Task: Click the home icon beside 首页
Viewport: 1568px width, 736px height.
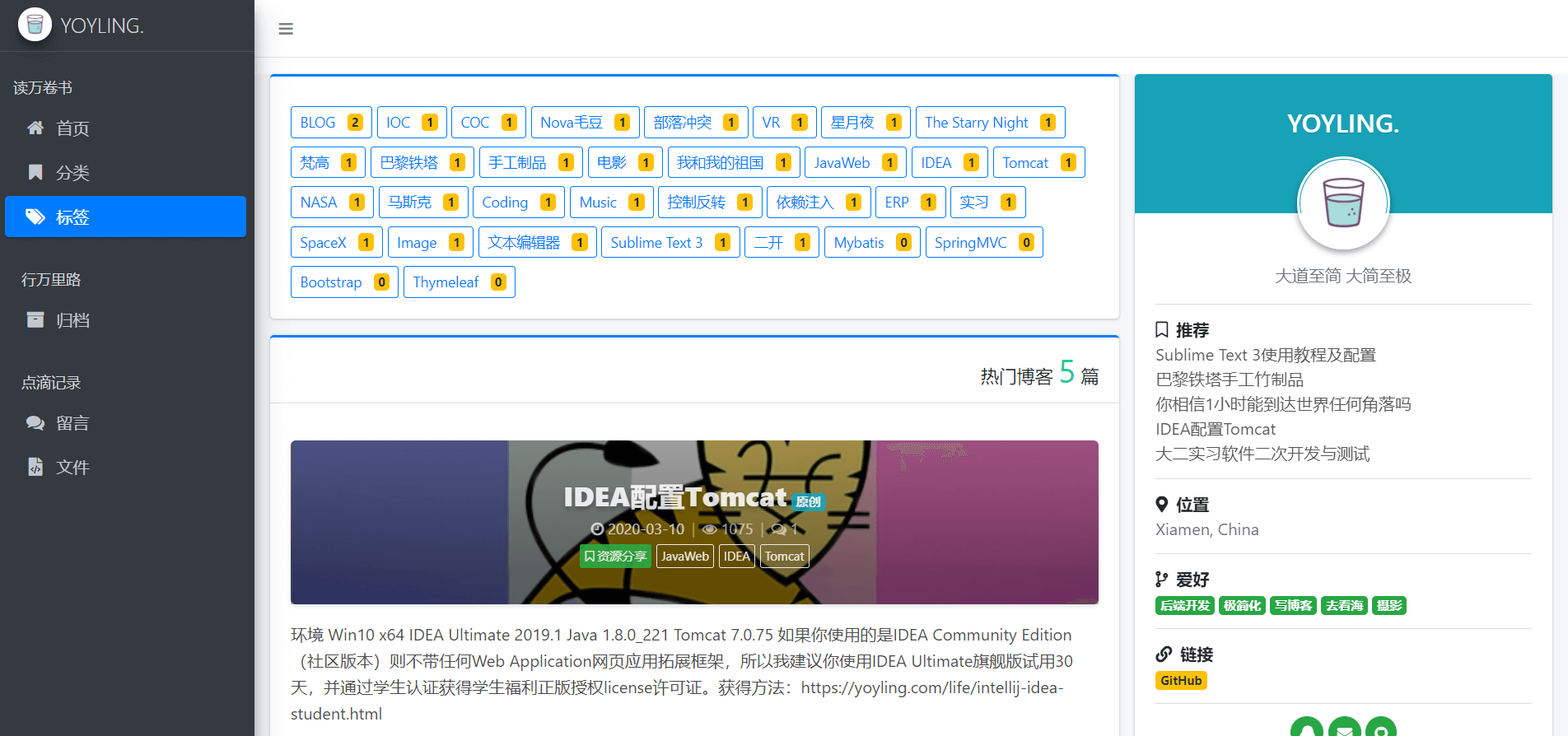Action: point(35,128)
